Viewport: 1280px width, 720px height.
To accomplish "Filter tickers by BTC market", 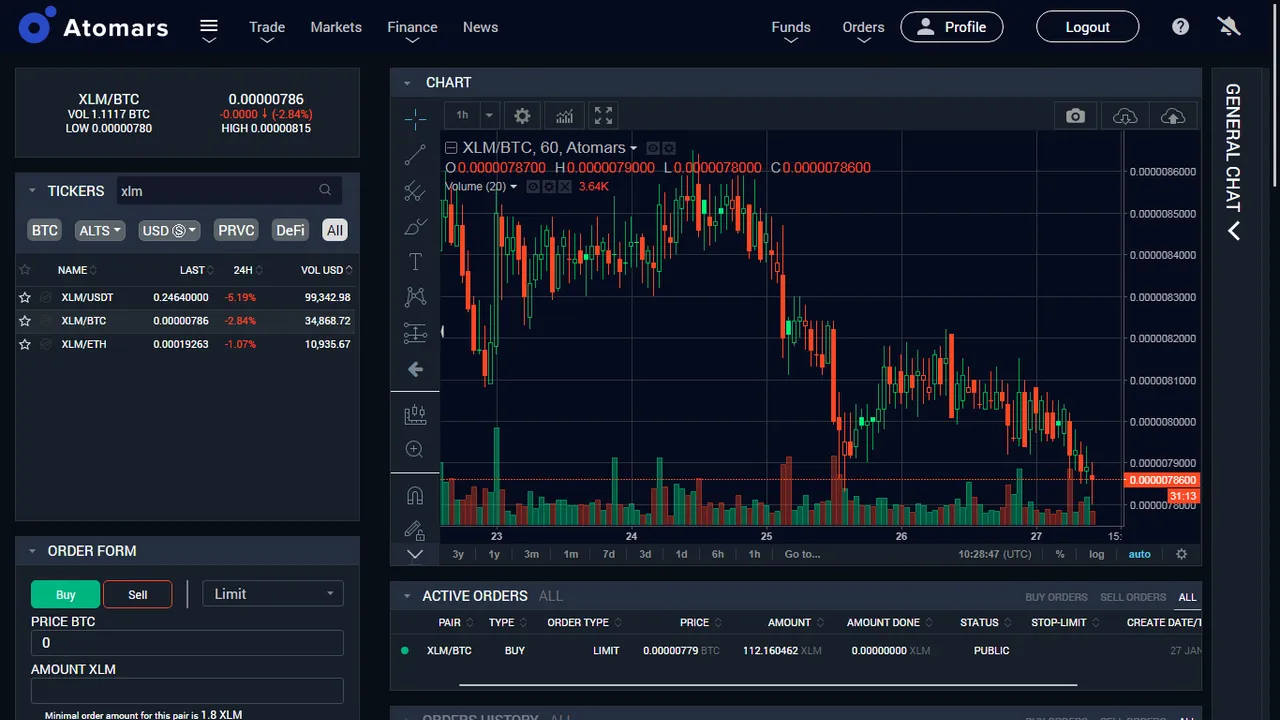I will [x=45, y=230].
